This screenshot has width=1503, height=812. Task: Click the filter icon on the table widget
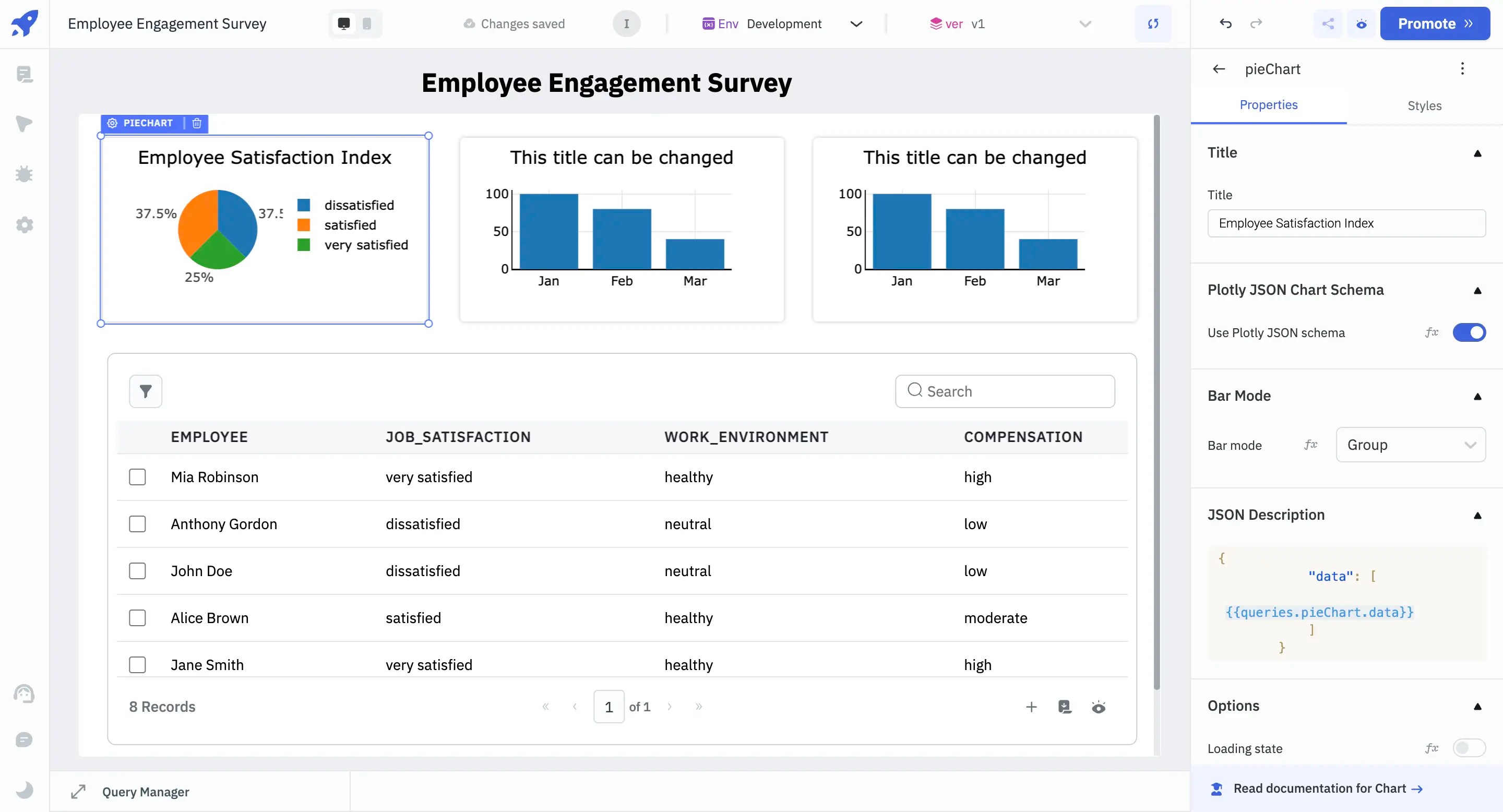click(145, 391)
